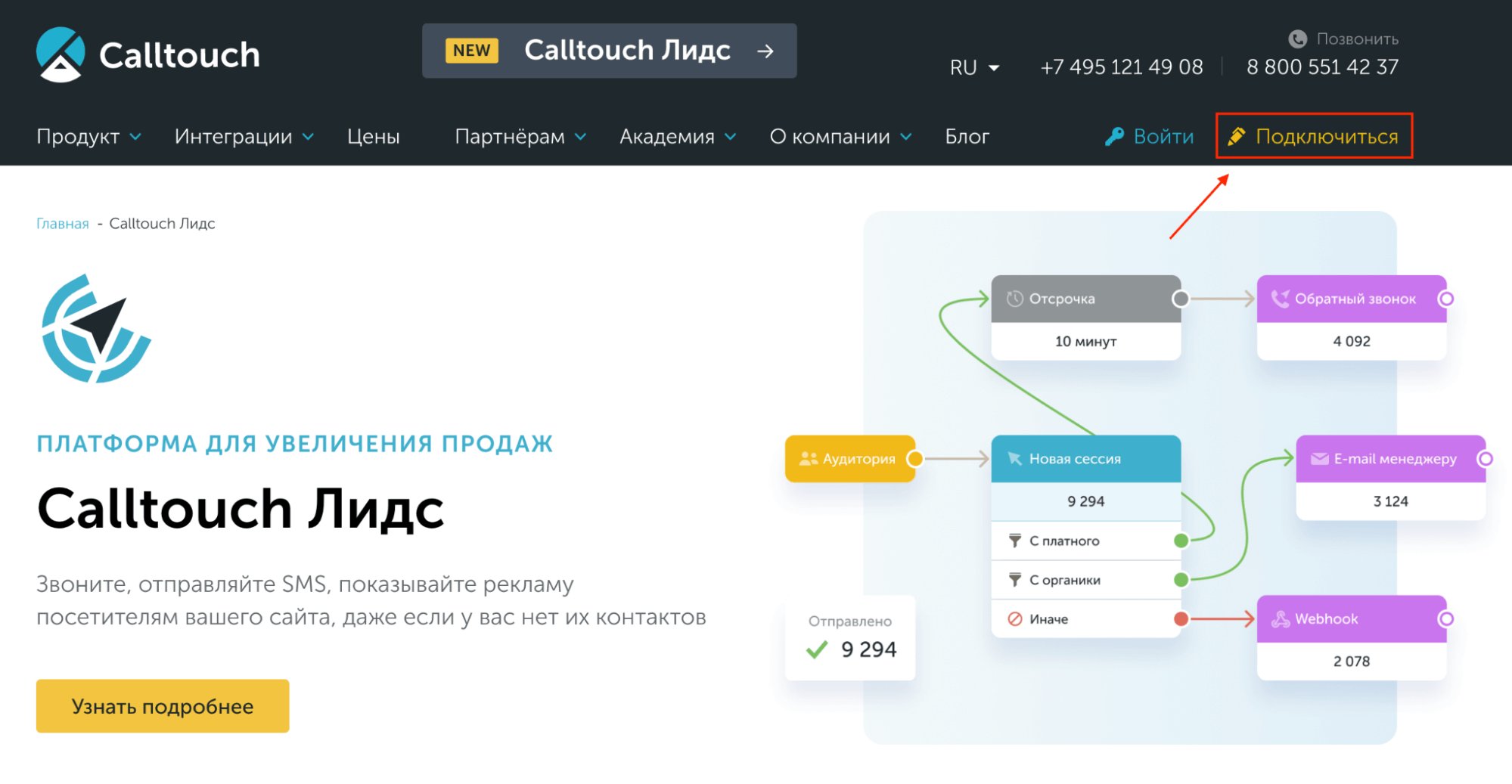This screenshot has height=784, width=1512.
Task: Expand the Продукт menu chevron
Action: (136, 138)
